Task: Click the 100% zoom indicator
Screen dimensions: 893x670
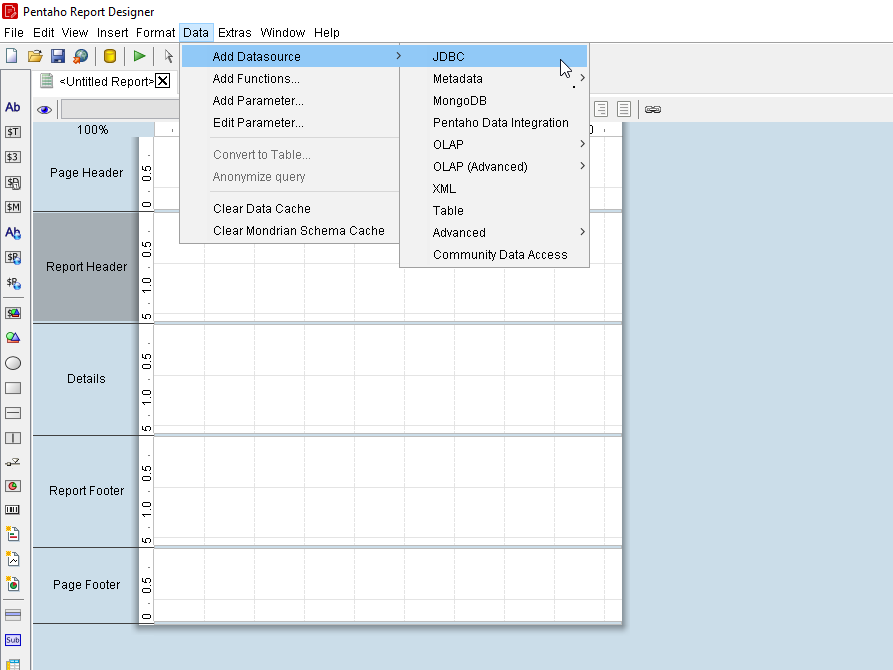Action: click(92, 130)
